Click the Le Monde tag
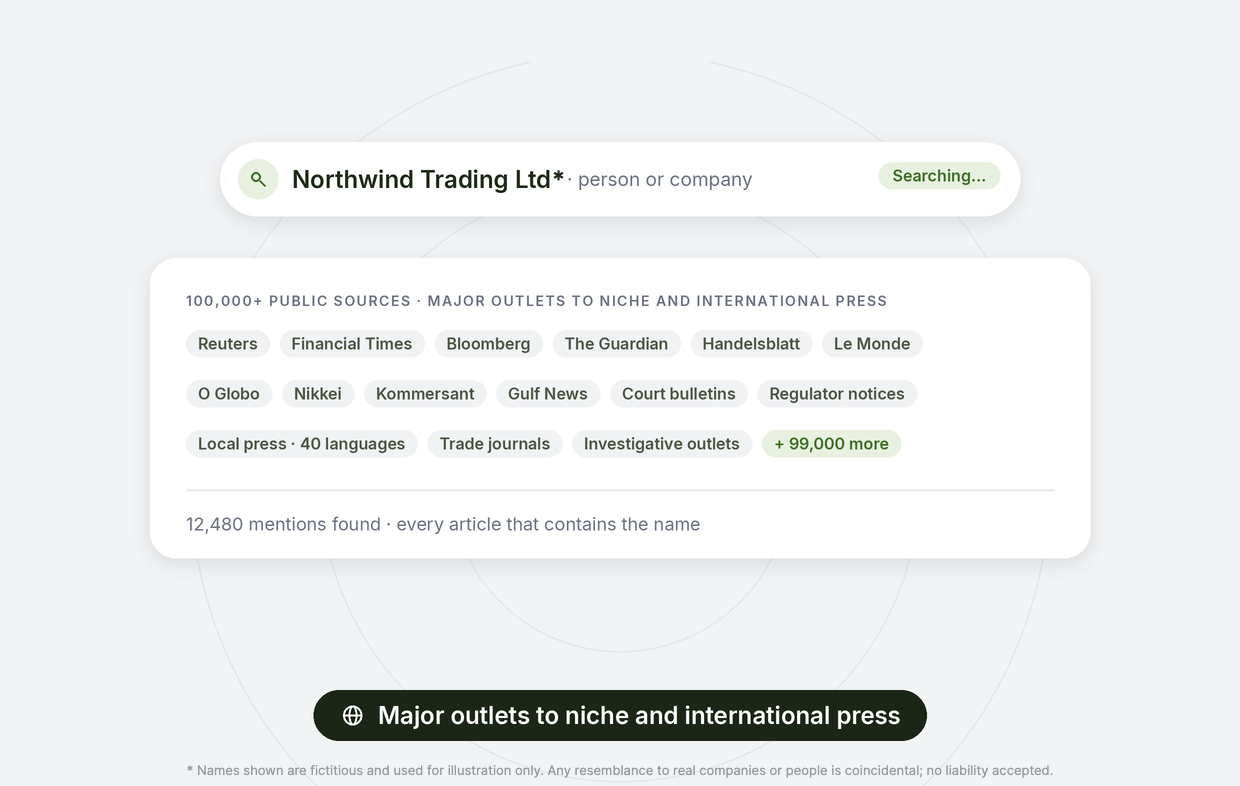 click(x=872, y=344)
